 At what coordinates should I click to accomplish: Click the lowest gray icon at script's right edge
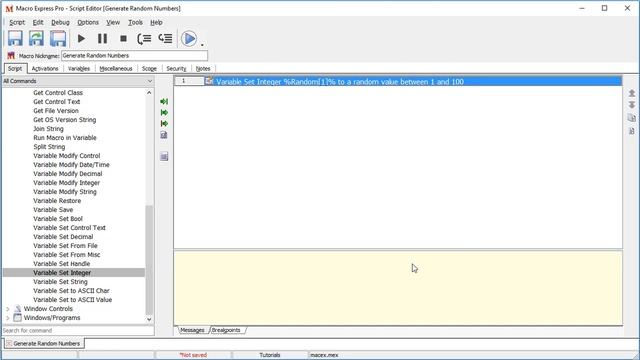[x=632, y=131]
